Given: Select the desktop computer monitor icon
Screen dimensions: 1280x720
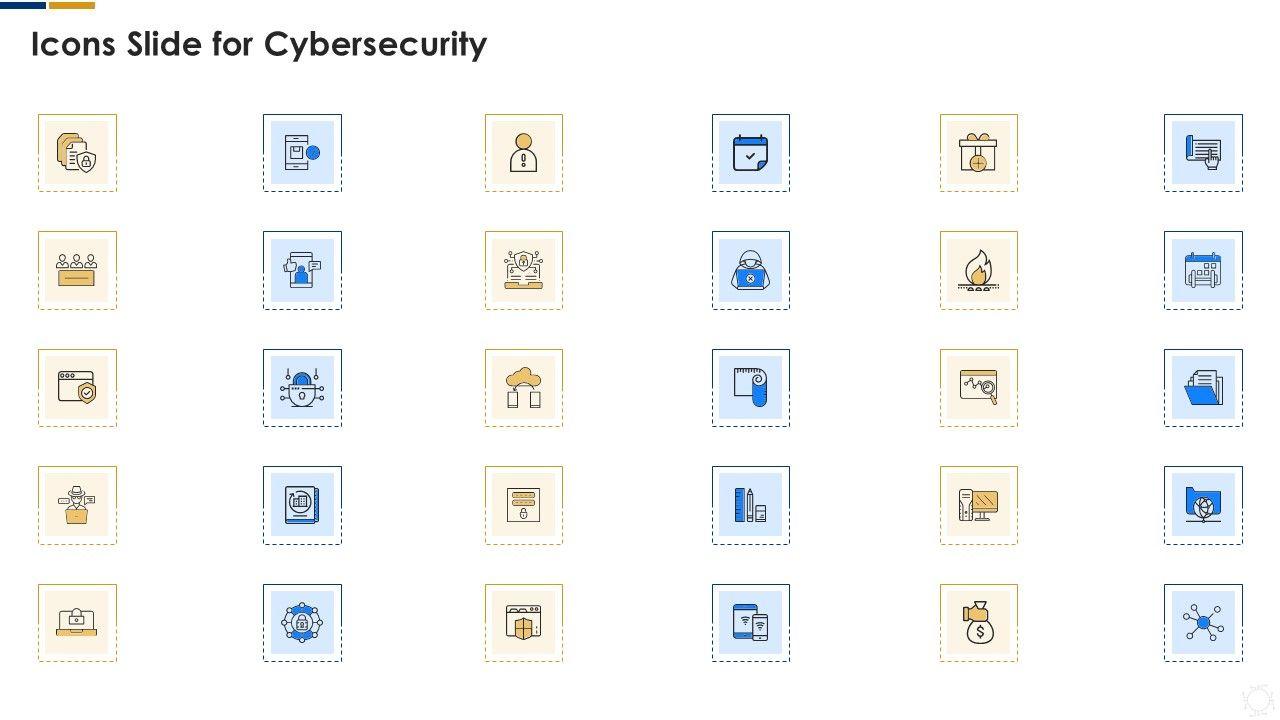Looking at the screenshot, I should (978, 505).
